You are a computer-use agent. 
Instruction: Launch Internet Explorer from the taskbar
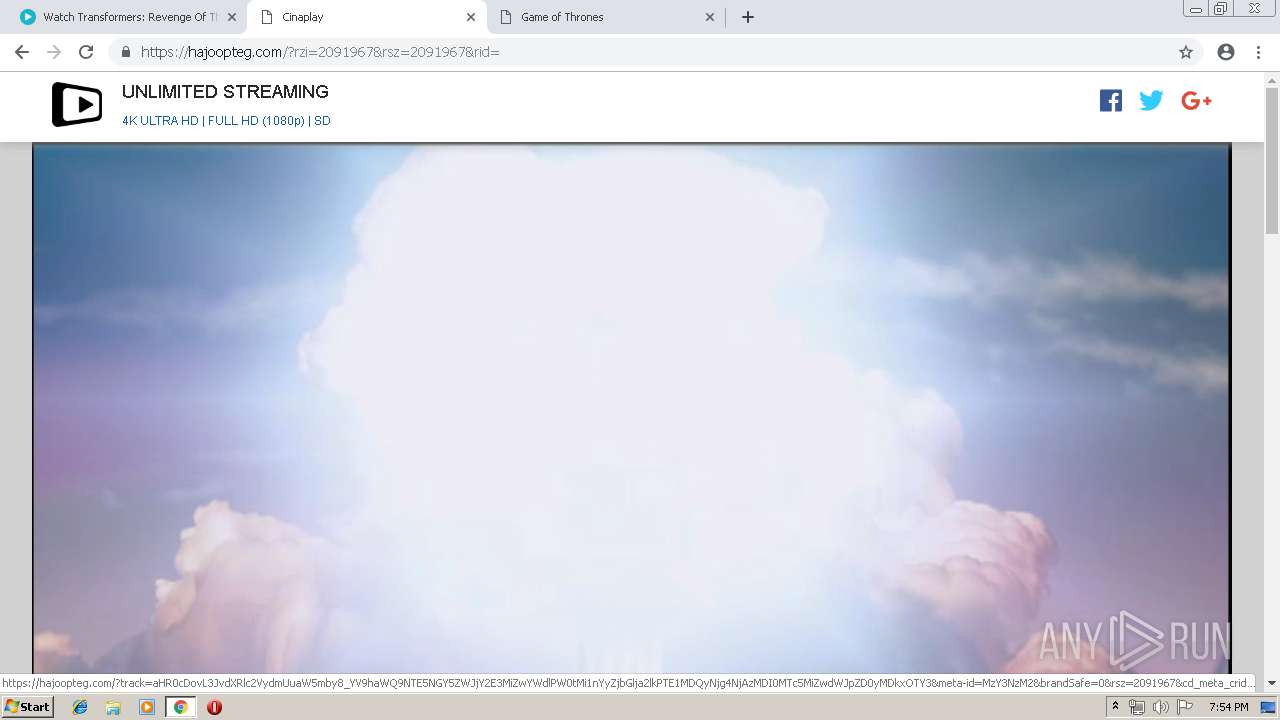[x=80, y=707]
